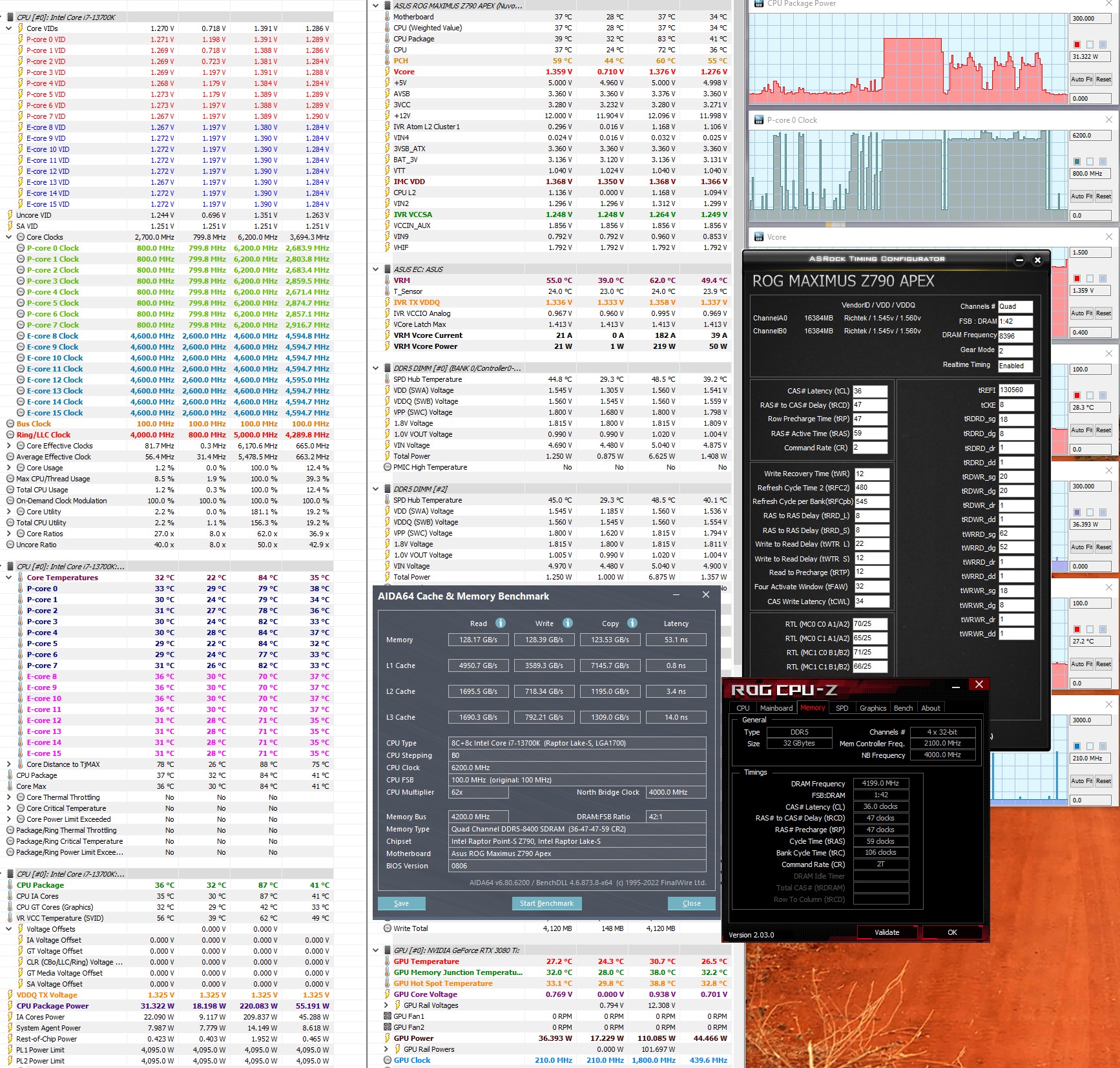
Task: Click OK in the ROG CPU-Z window
Action: click(x=953, y=932)
